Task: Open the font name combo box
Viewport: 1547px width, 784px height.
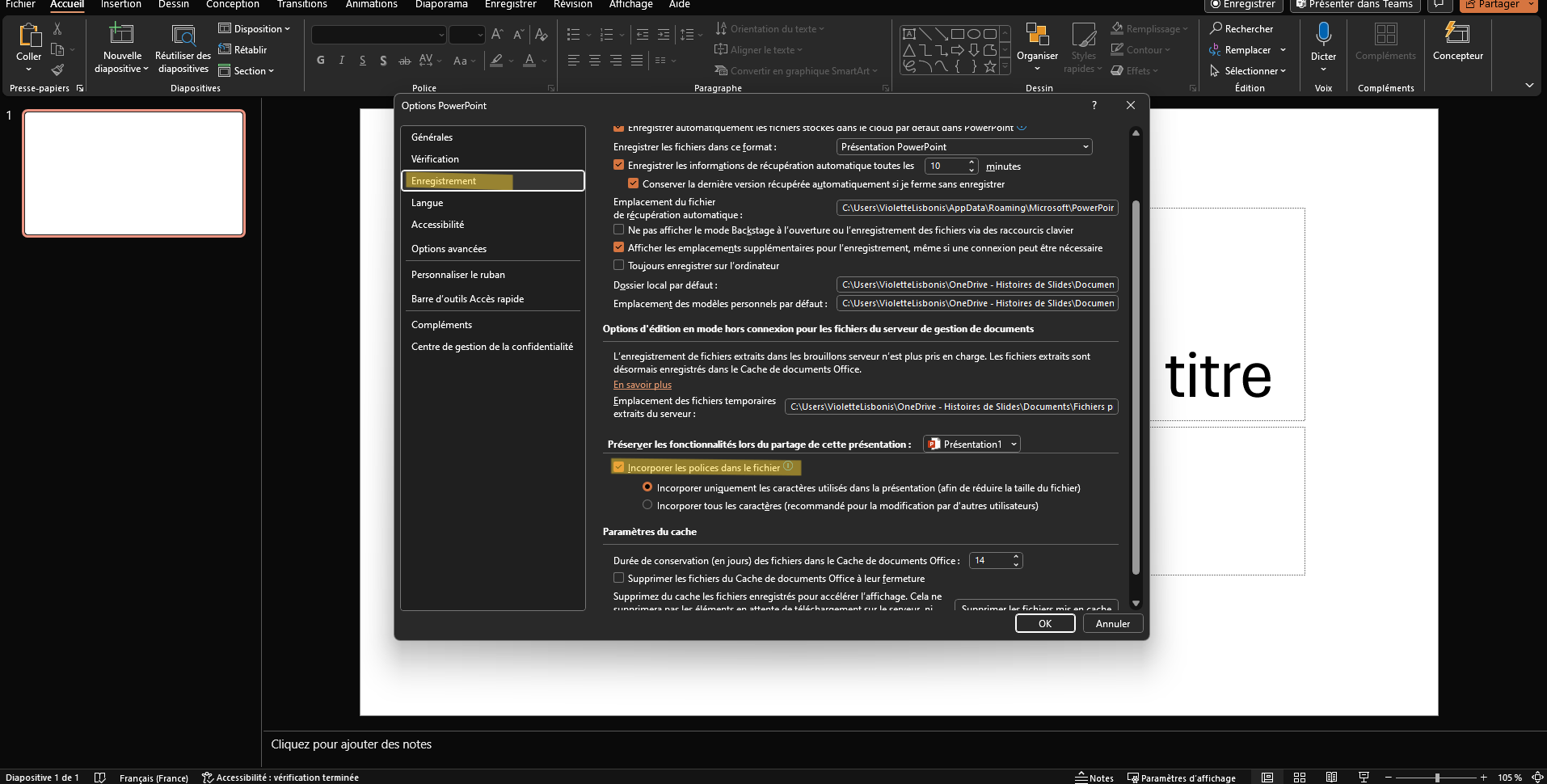Action: point(378,34)
